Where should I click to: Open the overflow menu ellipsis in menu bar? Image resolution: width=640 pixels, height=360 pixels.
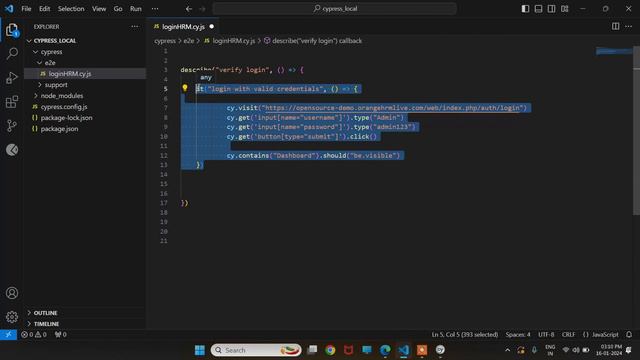(x=155, y=9)
